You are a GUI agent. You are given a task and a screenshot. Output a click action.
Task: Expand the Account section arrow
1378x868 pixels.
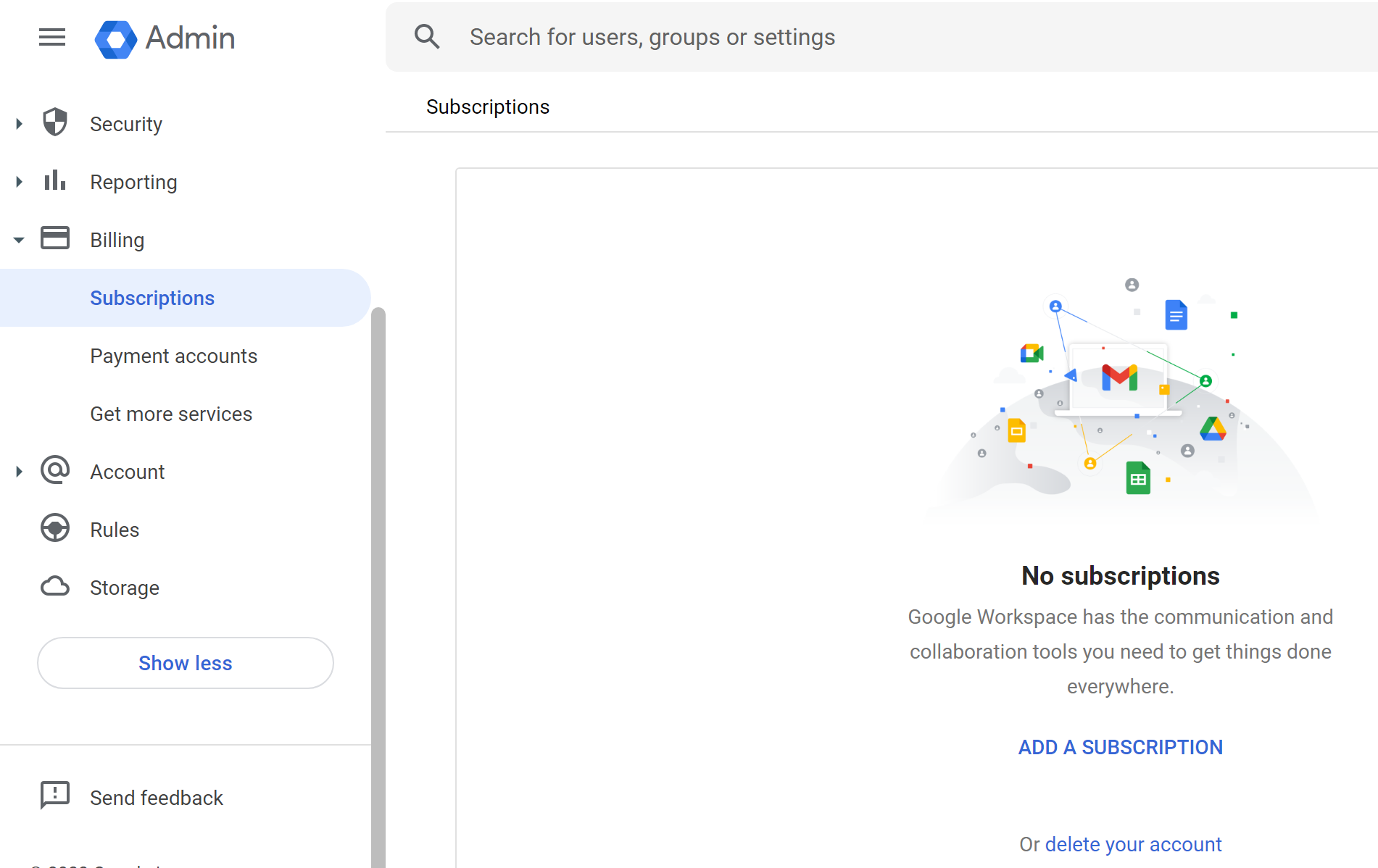[x=20, y=472]
